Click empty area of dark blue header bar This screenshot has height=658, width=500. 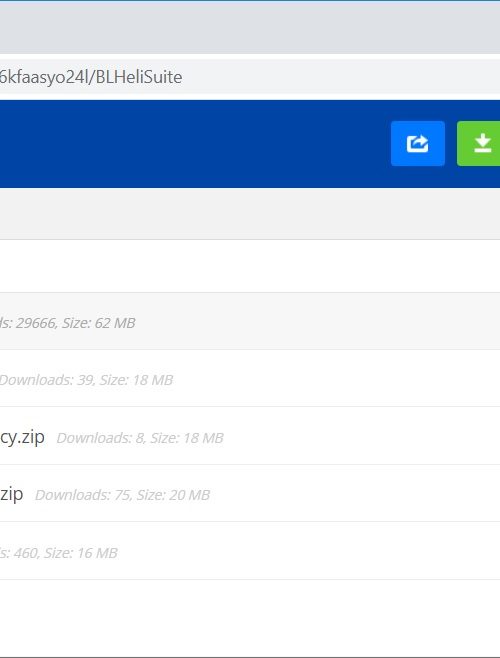[189, 144]
